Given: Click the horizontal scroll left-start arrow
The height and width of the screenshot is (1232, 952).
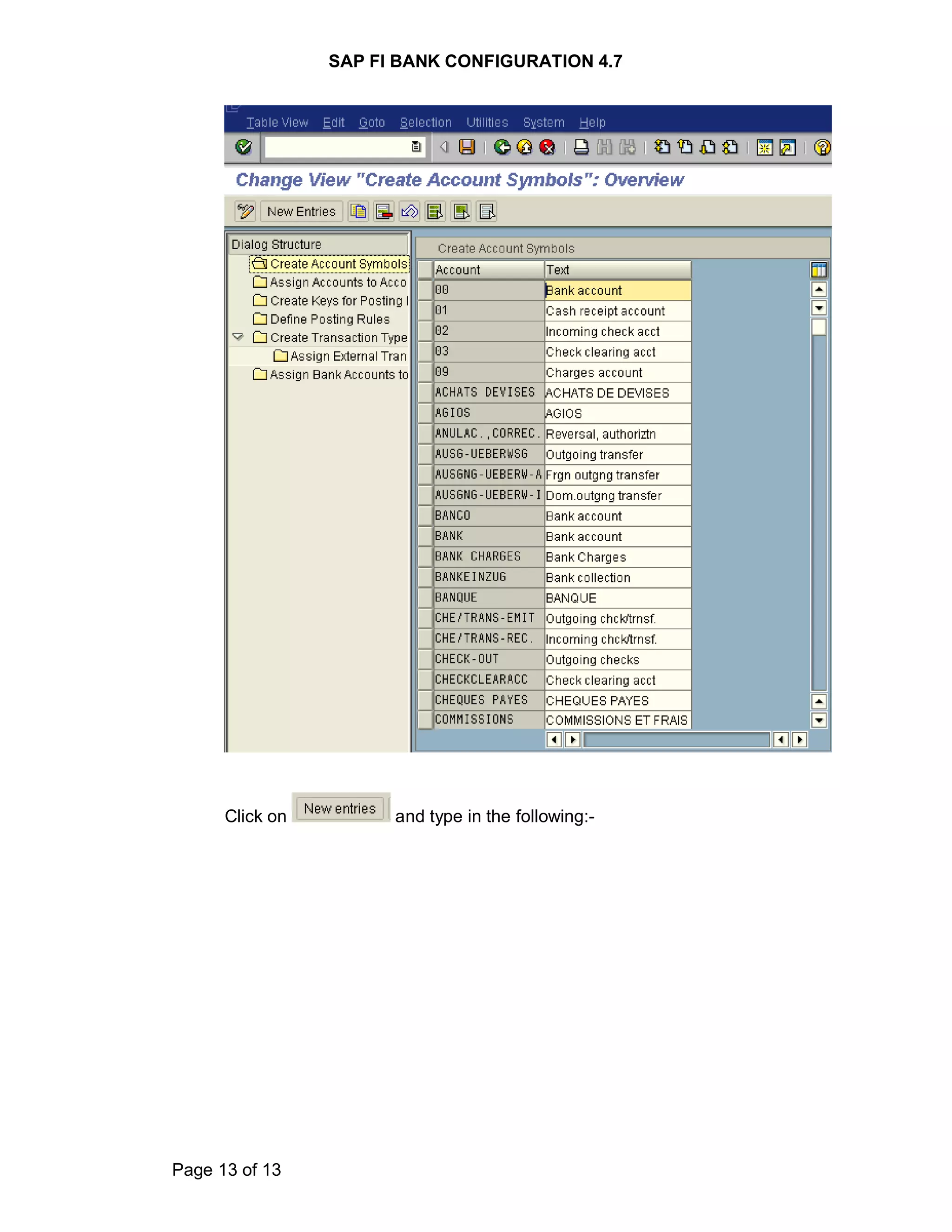Looking at the screenshot, I should tap(554, 740).
